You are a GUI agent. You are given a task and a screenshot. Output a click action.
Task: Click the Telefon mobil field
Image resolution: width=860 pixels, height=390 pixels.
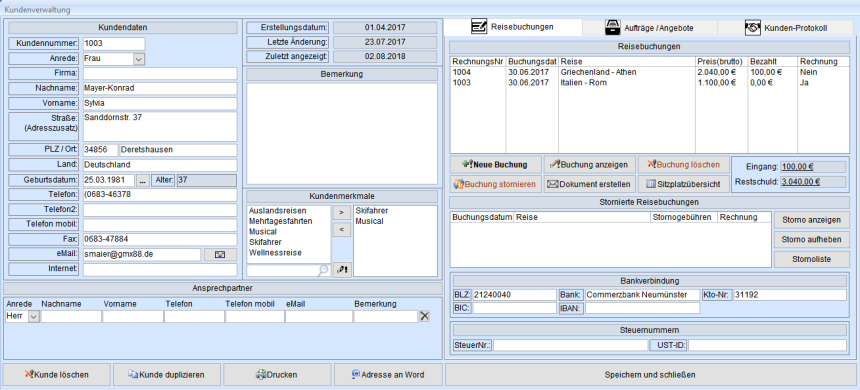pyautogui.click(x=160, y=225)
